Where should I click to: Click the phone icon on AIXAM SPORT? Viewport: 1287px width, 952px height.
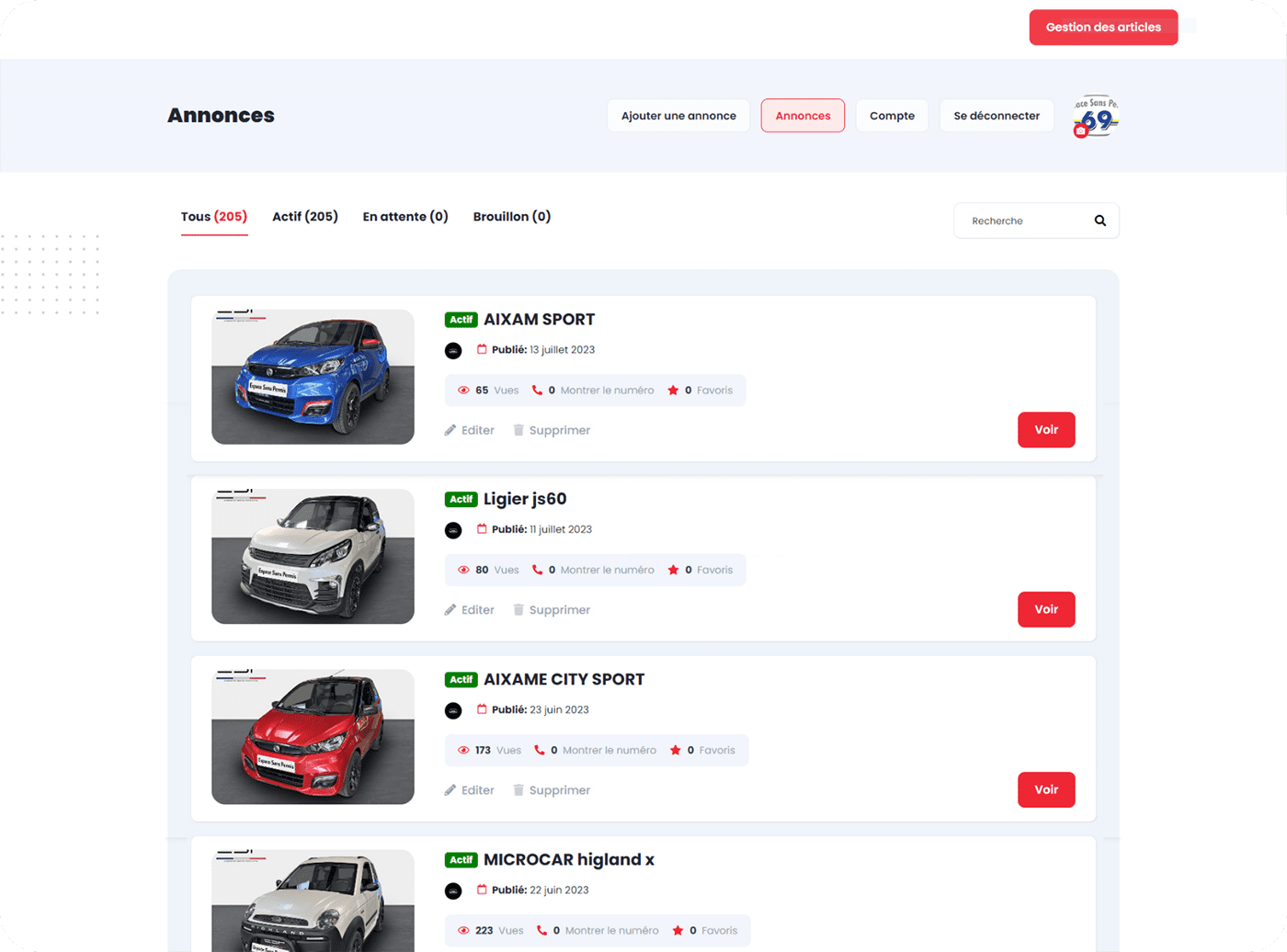pyautogui.click(x=537, y=390)
